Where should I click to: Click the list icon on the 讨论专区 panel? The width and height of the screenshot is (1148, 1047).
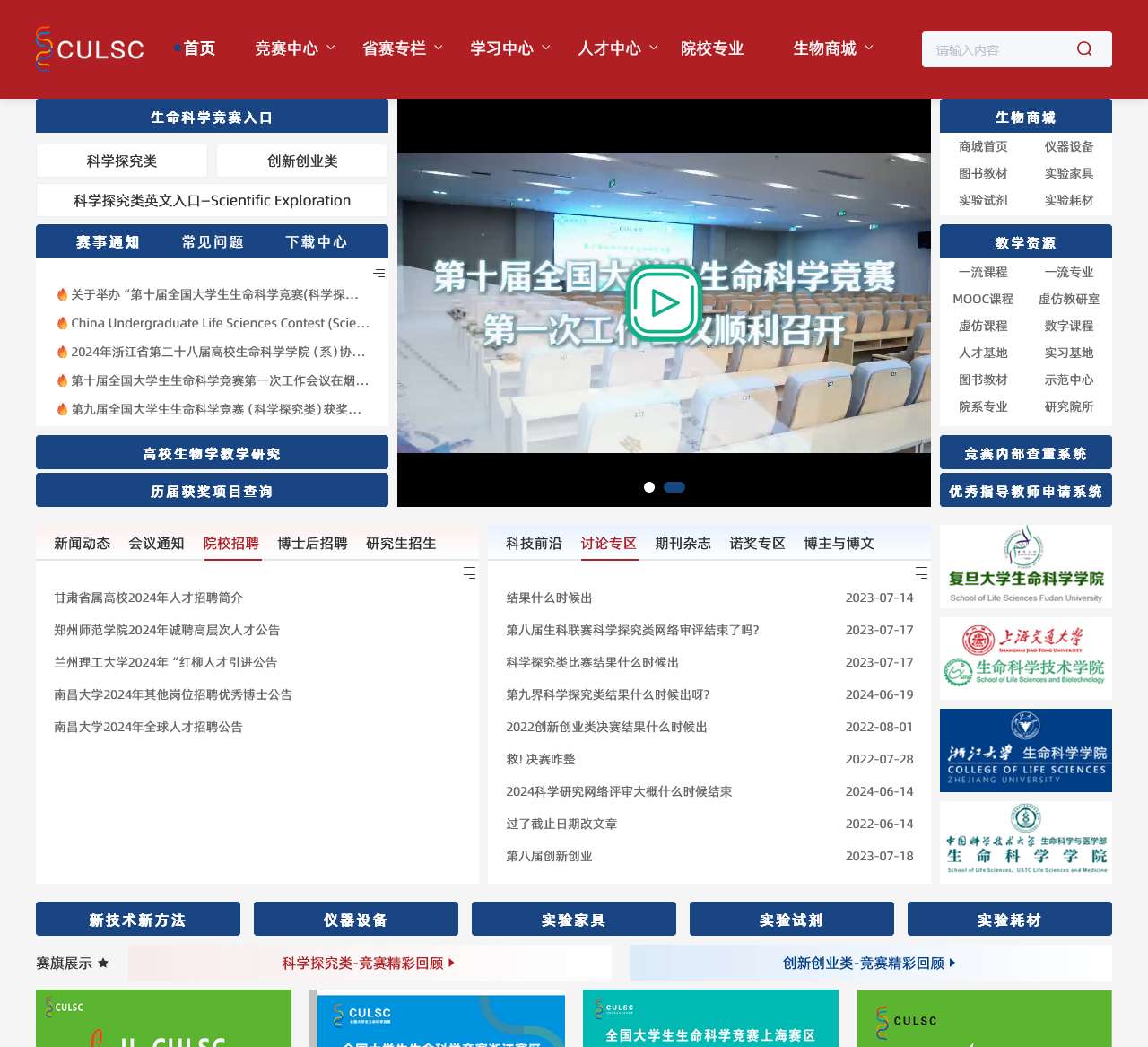(921, 571)
